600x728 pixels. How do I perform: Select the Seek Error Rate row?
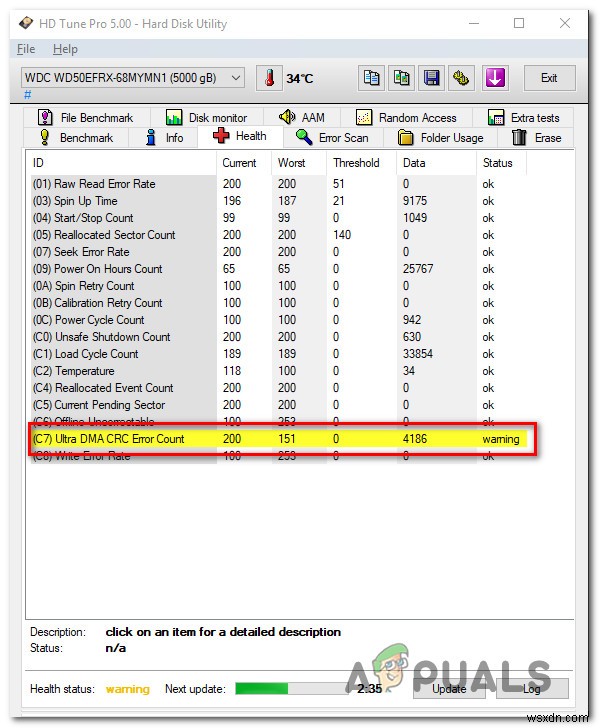coord(279,252)
